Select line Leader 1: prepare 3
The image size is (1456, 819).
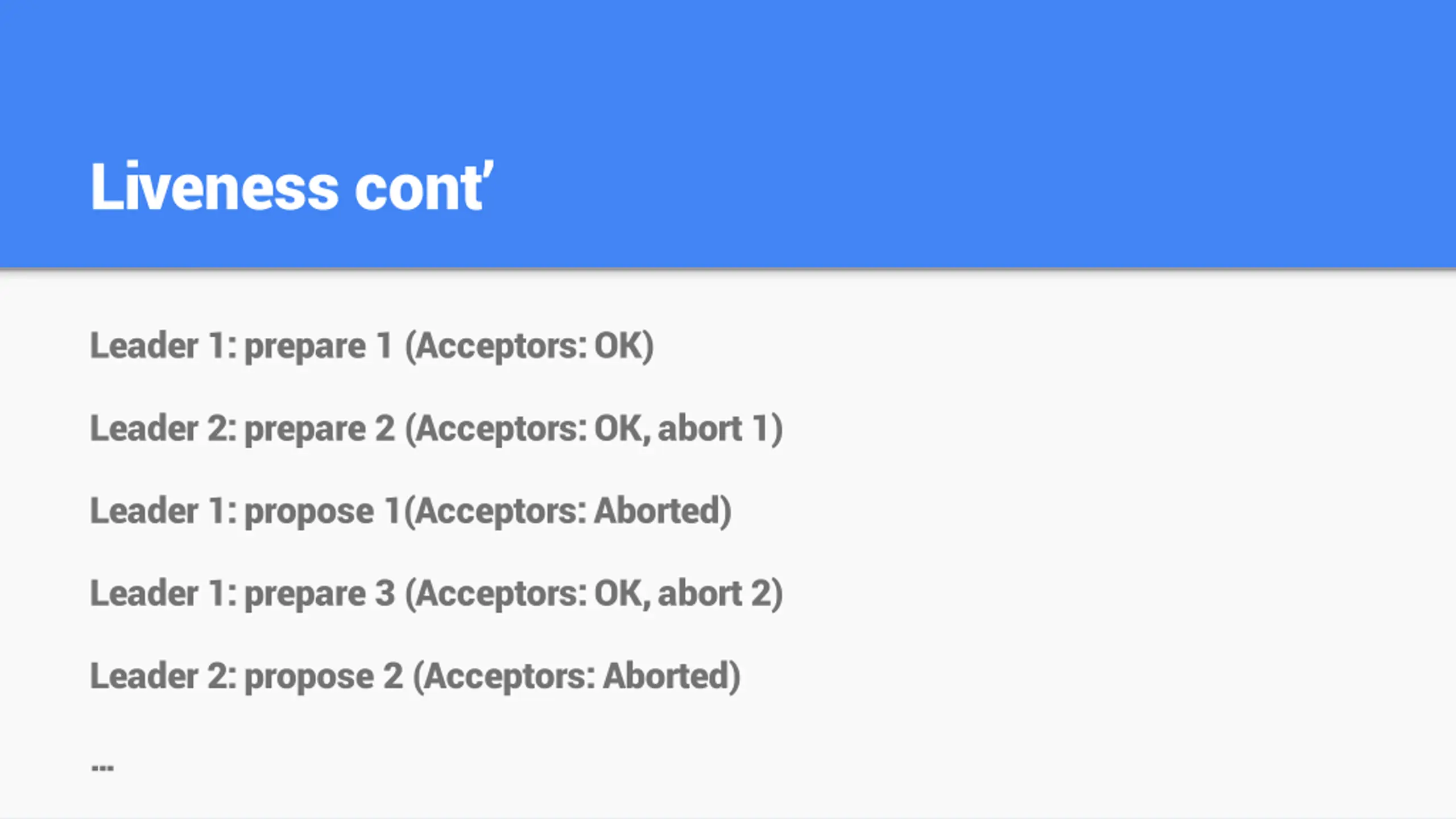437,593
